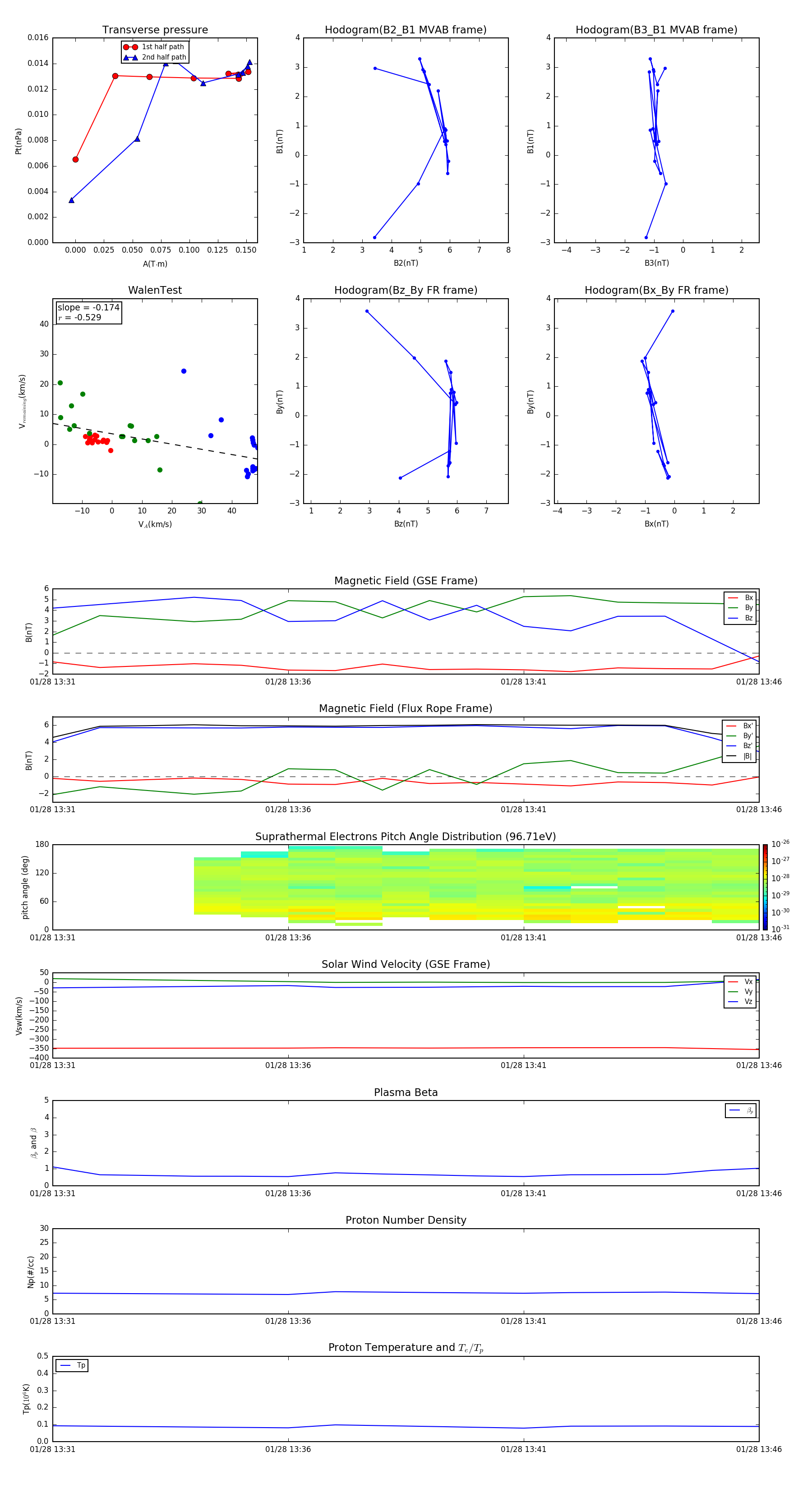Click the 'Hodogram(Bx_By FR frame)' title

tap(656, 290)
